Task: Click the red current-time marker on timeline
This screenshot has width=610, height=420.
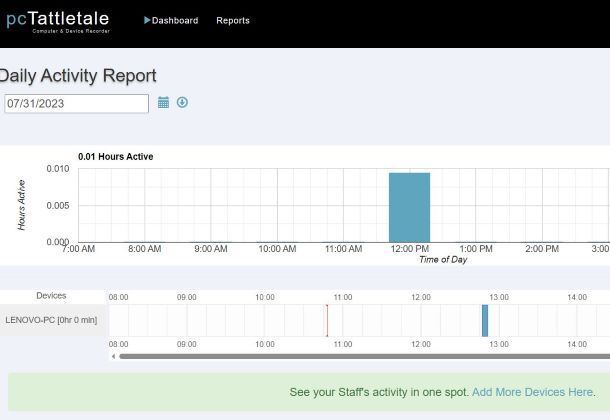Action: click(327, 320)
